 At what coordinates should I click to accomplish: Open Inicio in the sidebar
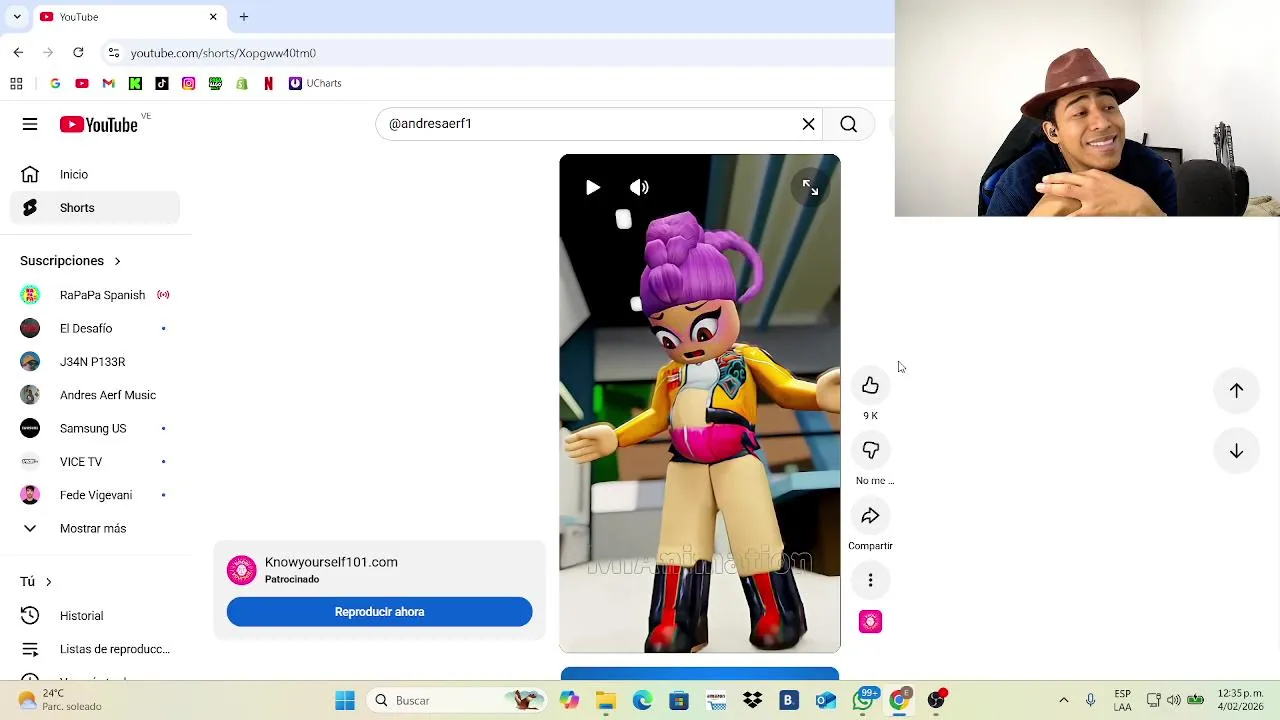tap(96, 174)
